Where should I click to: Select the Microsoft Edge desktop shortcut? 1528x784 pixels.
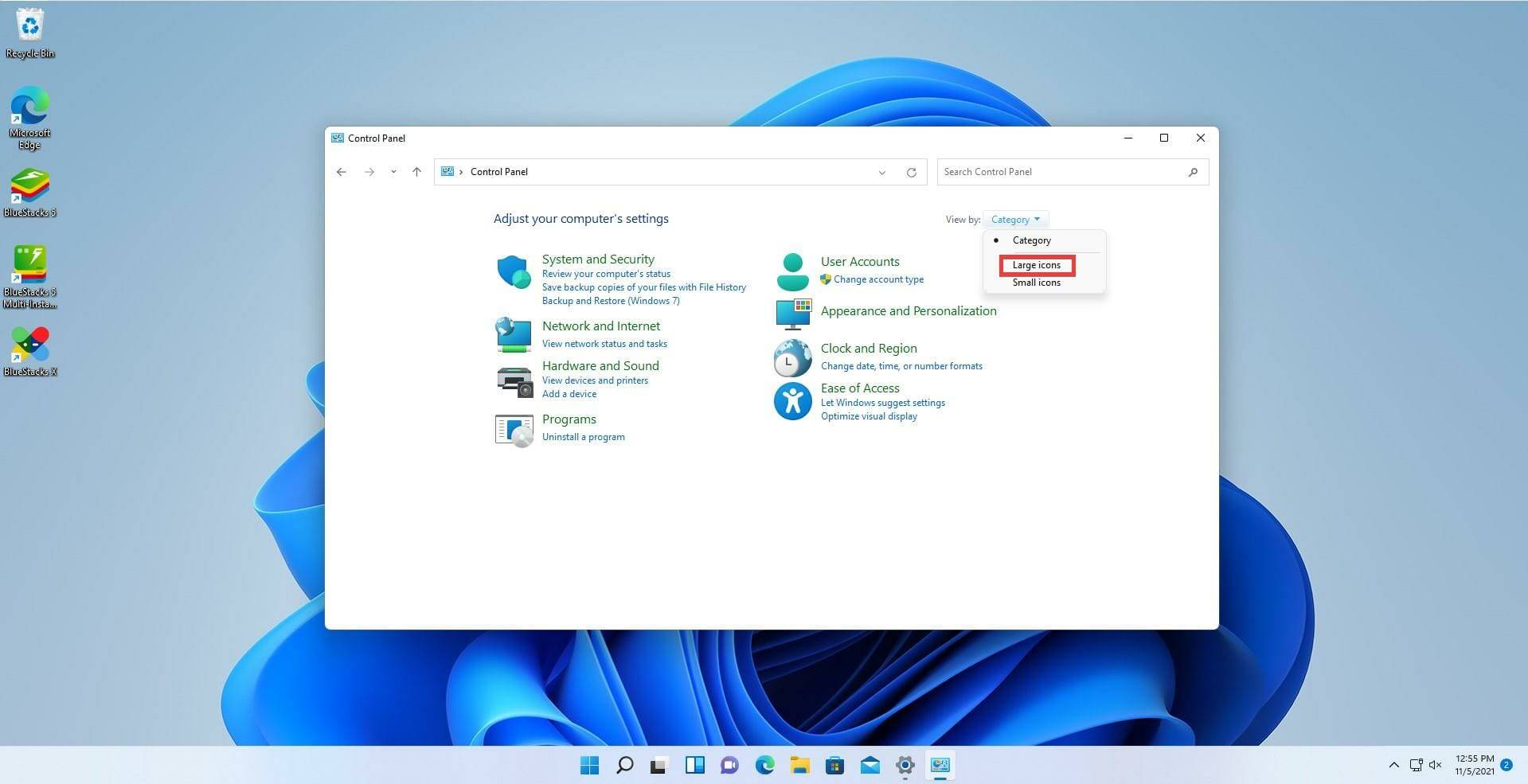tap(30, 118)
